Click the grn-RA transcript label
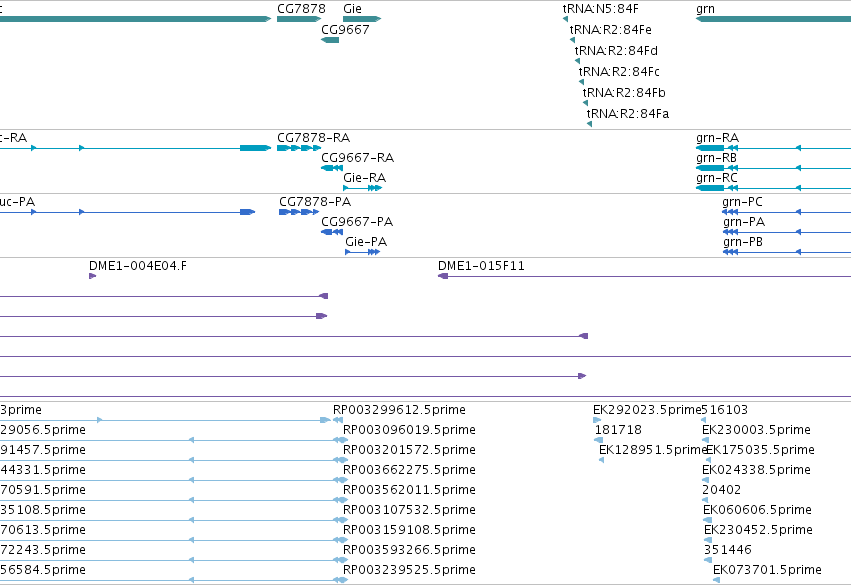Screen dimensions: 851x585 717,138
